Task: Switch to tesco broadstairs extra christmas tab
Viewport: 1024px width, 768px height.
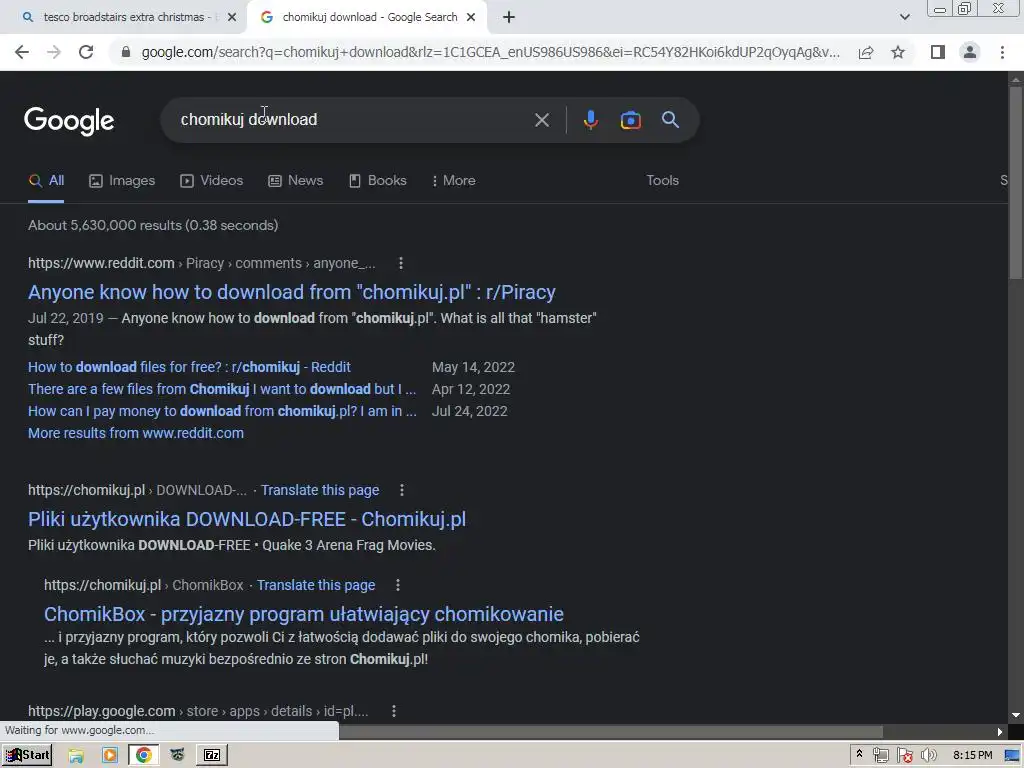Action: pyautogui.click(x=123, y=18)
